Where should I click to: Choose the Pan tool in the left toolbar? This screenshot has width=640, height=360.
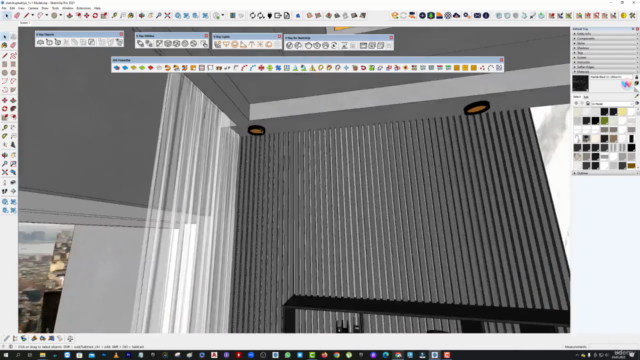(13, 155)
